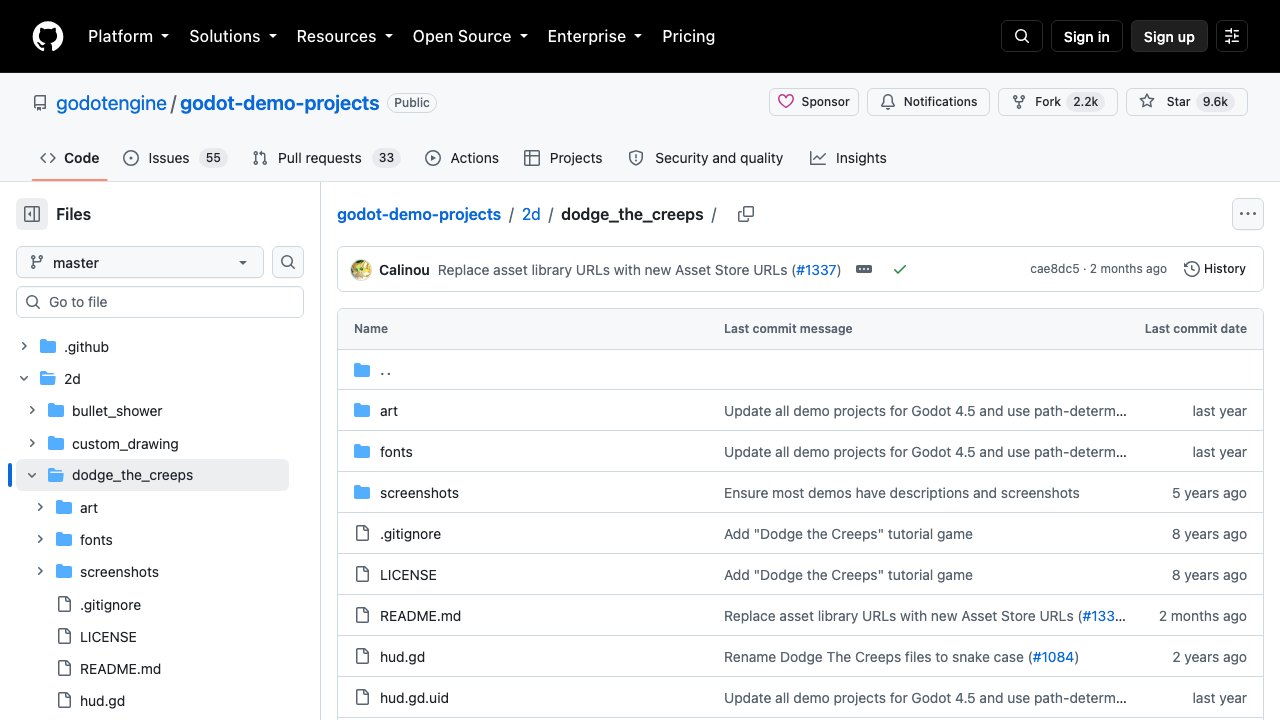Open pull request #1337 link in commit bar

tap(816, 269)
